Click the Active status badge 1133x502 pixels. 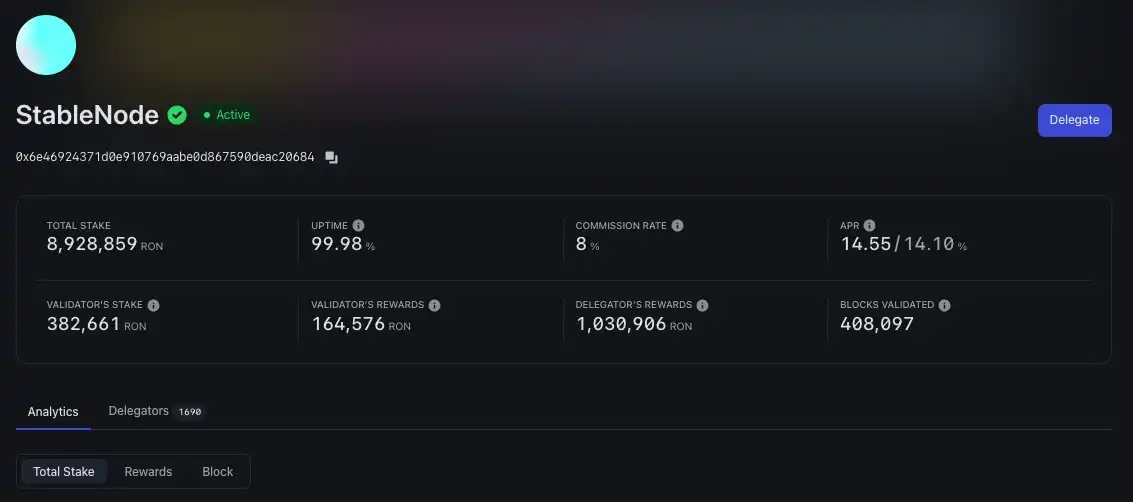227,115
